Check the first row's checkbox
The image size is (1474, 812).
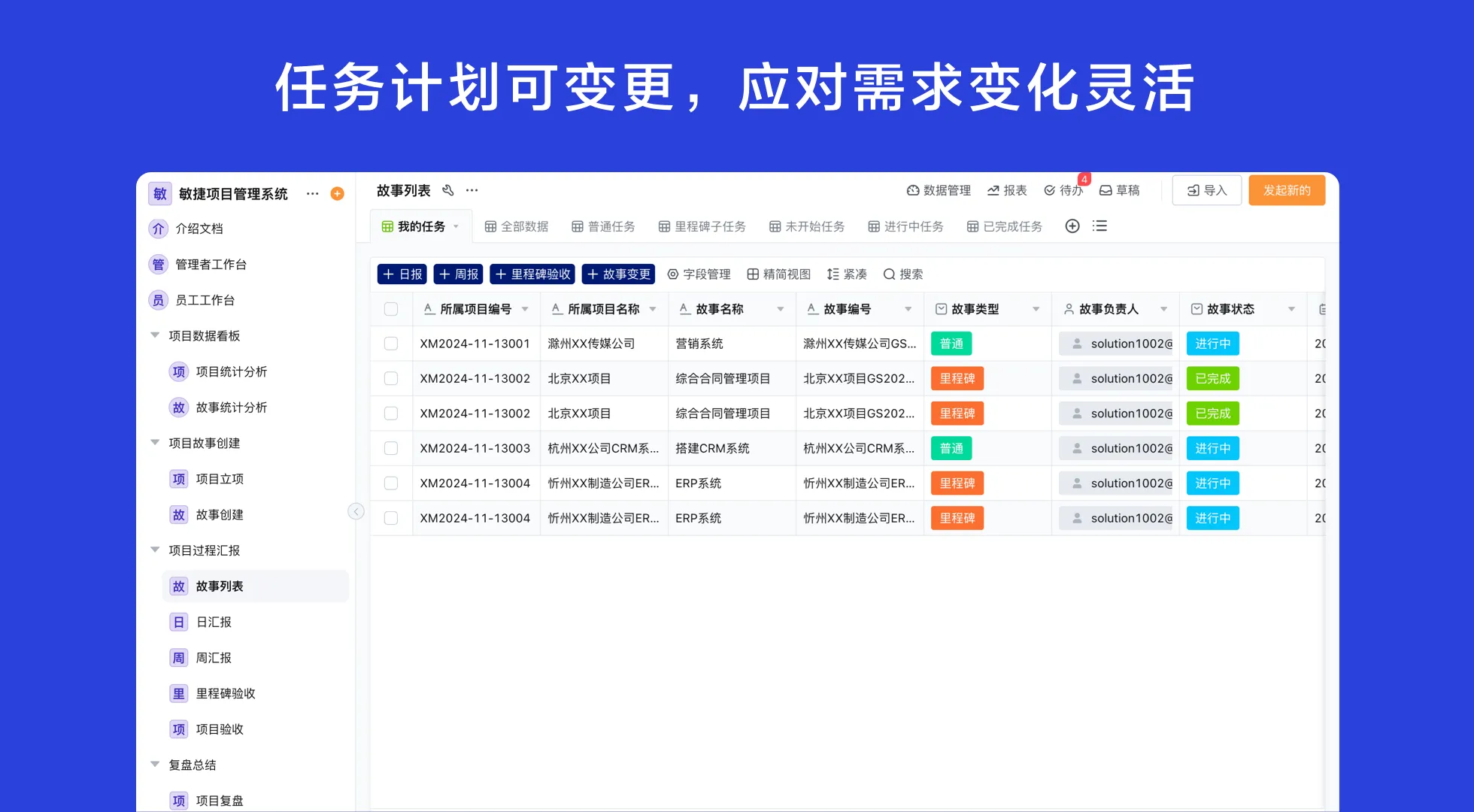tap(391, 343)
